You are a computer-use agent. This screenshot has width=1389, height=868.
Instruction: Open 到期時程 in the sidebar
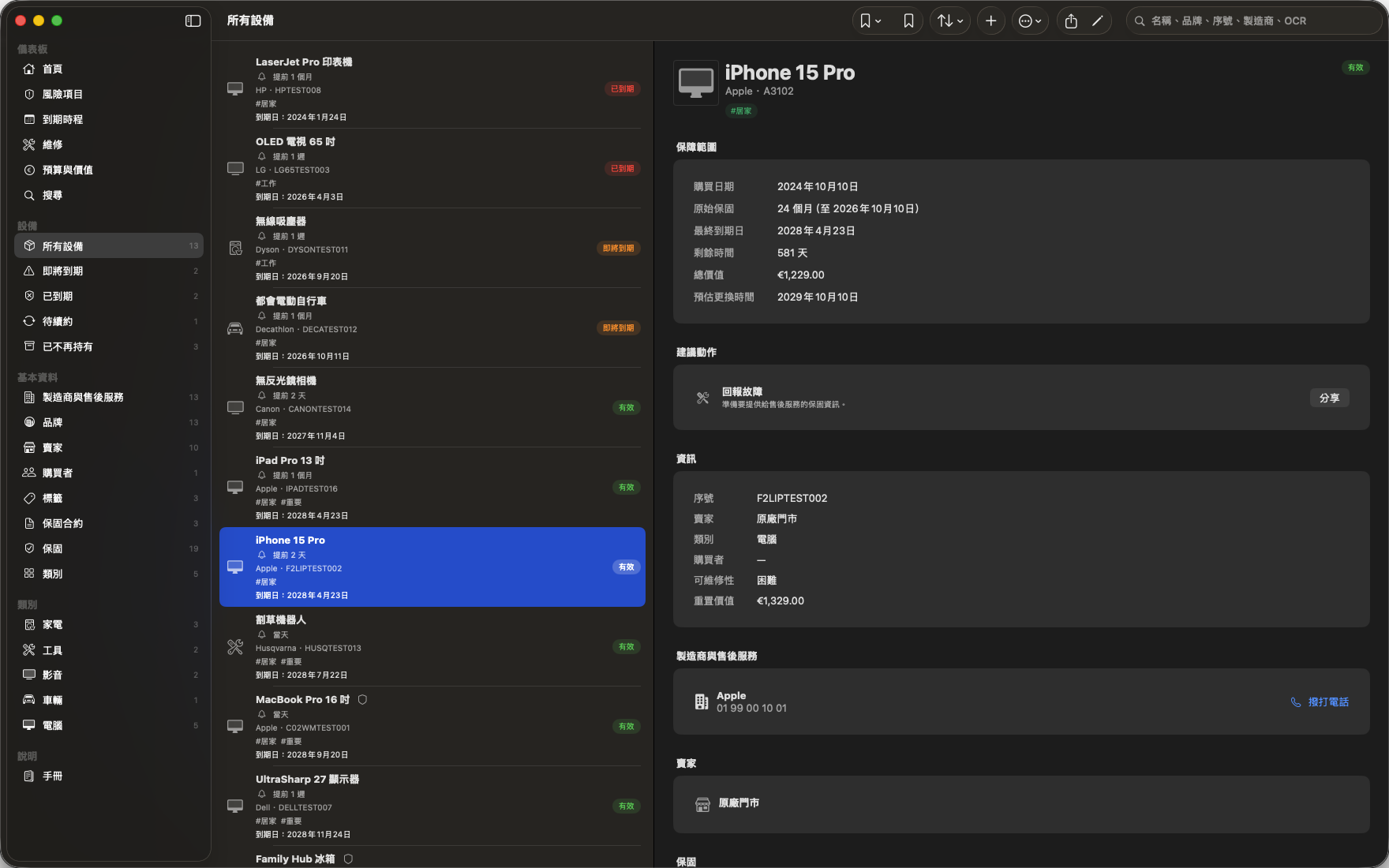pyautogui.click(x=109, y=120)
